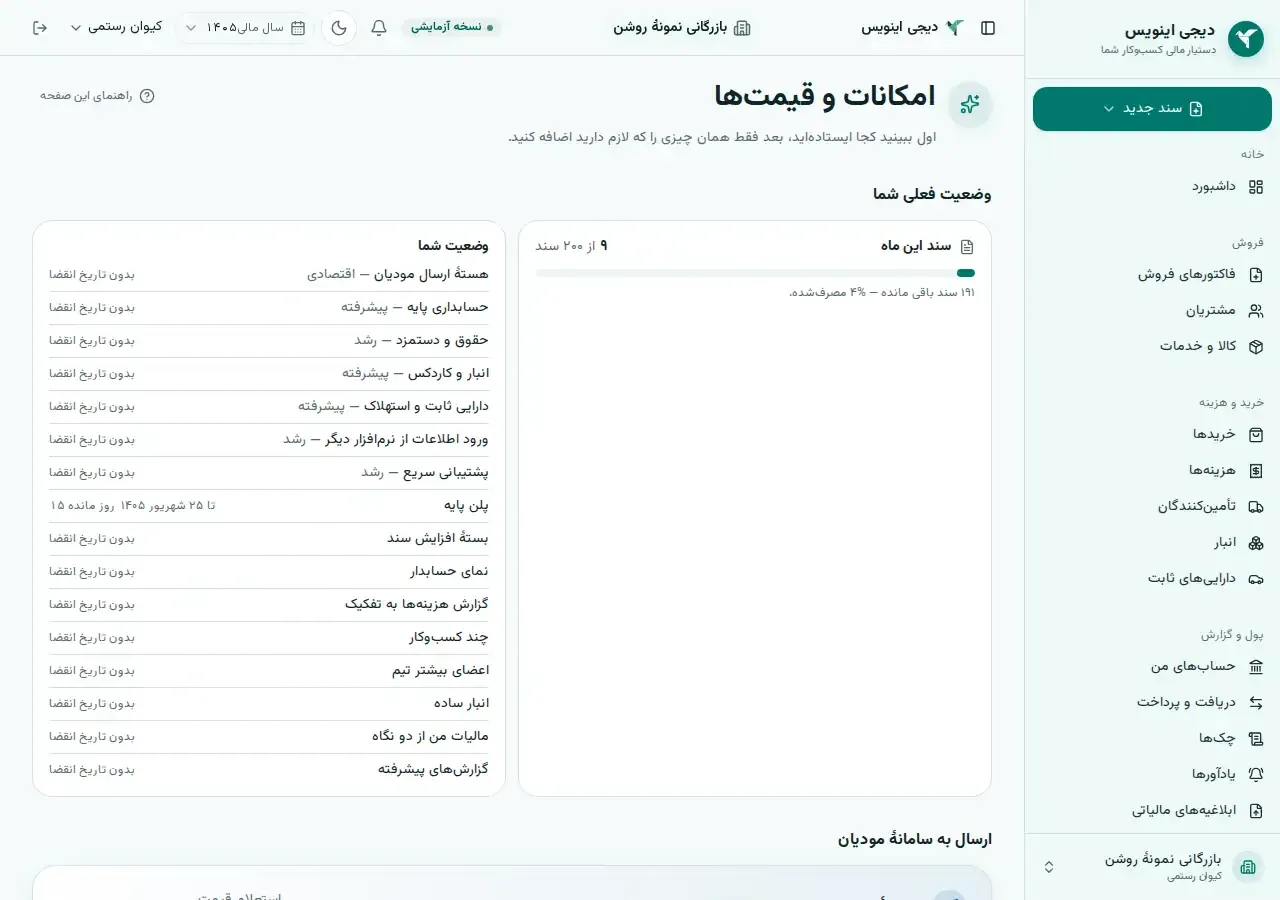Toggle the sidebar panel icon
This screenshot has width=1280, height=900.
point(988,28)
